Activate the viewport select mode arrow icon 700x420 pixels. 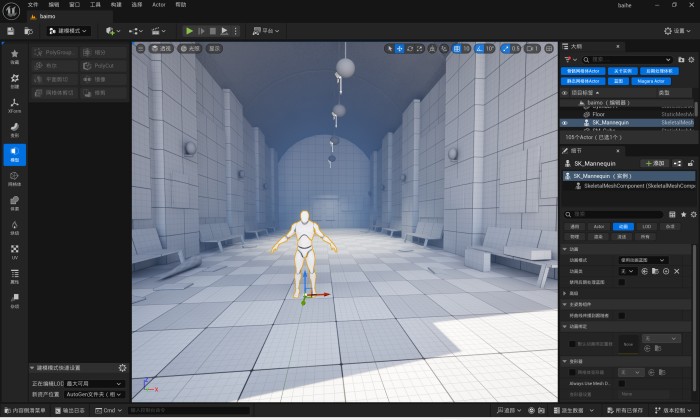point(390,48)
